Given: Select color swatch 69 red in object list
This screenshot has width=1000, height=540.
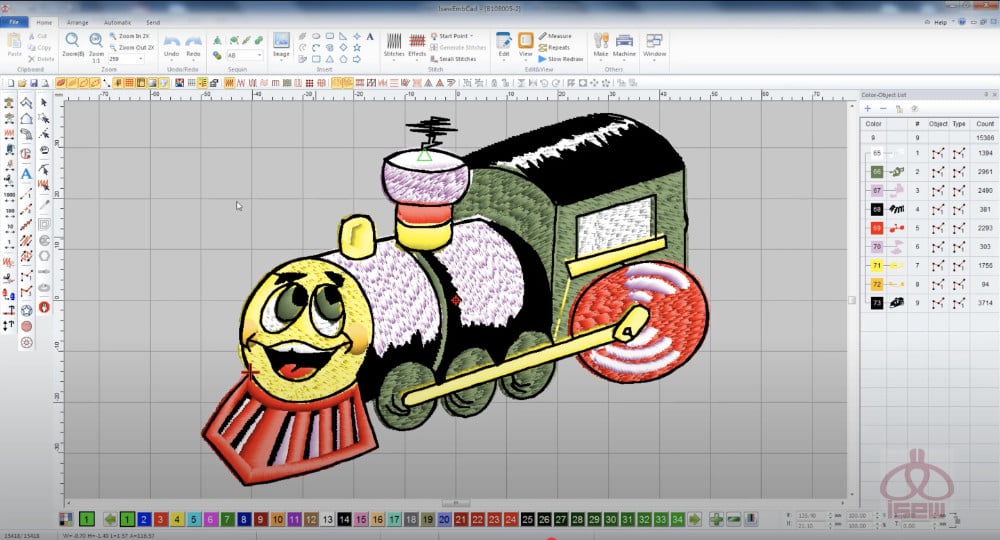Looking at the screenshot, I should click(876, 228).
